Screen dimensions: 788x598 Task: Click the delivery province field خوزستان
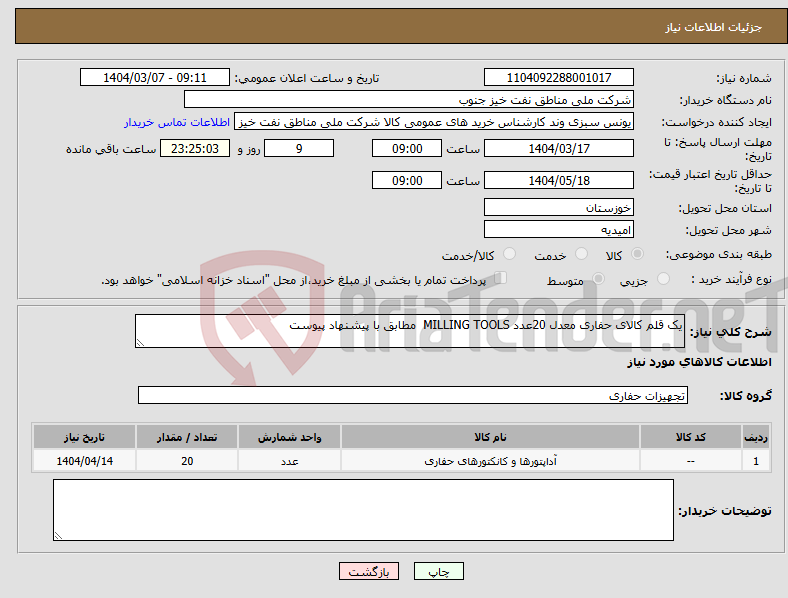(x=559, y=207)
